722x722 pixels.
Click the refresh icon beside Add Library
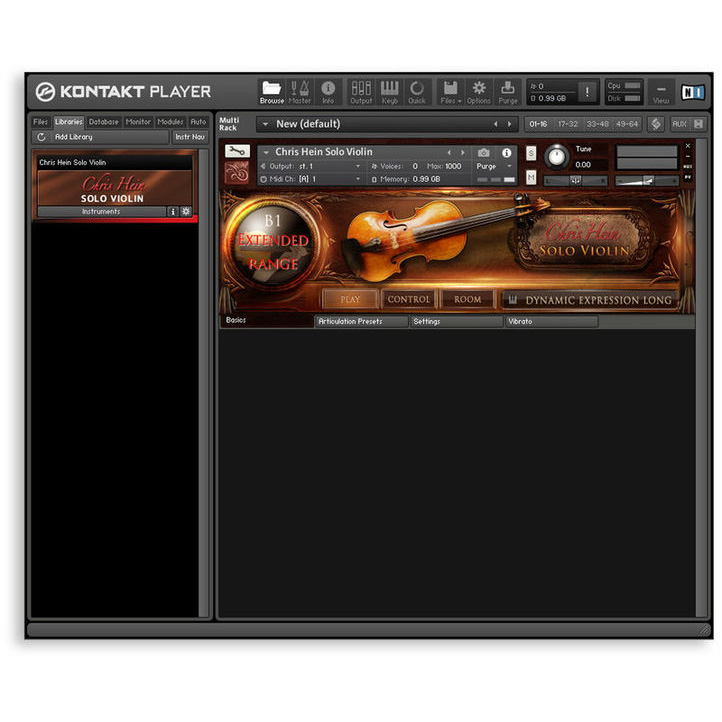(x=41, y=137)
